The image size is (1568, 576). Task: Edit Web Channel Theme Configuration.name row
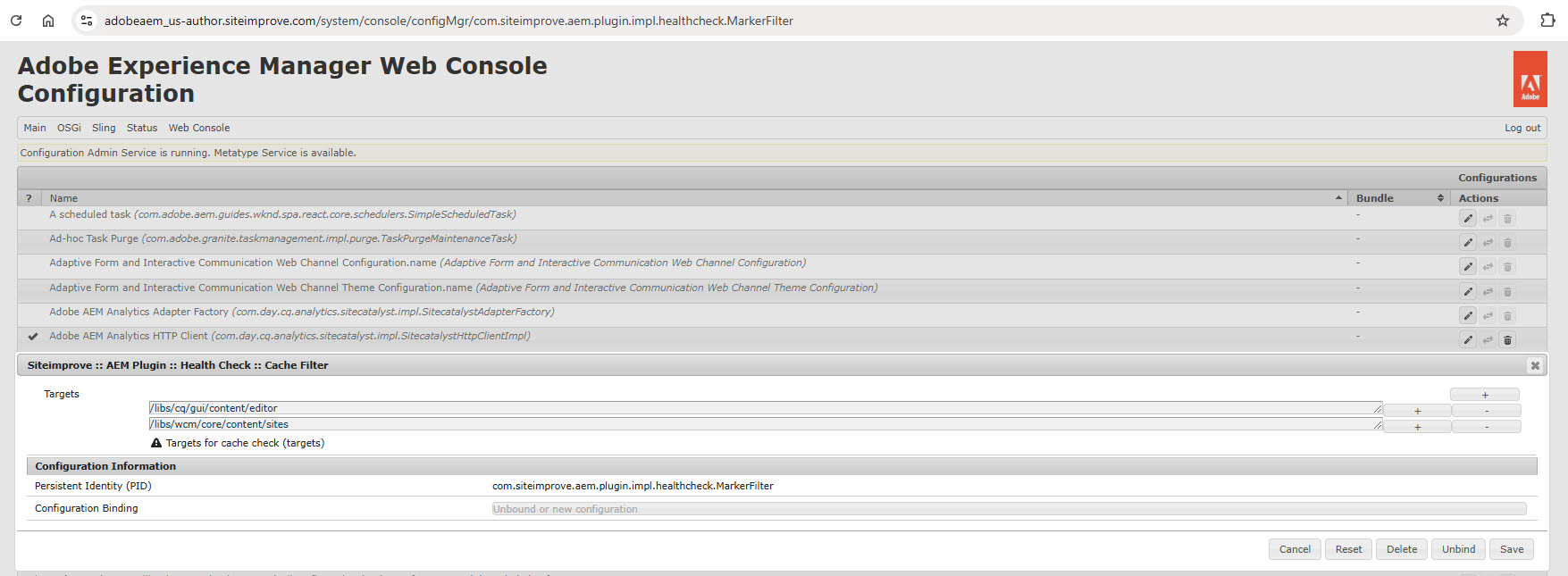(x=1468, y=292)
